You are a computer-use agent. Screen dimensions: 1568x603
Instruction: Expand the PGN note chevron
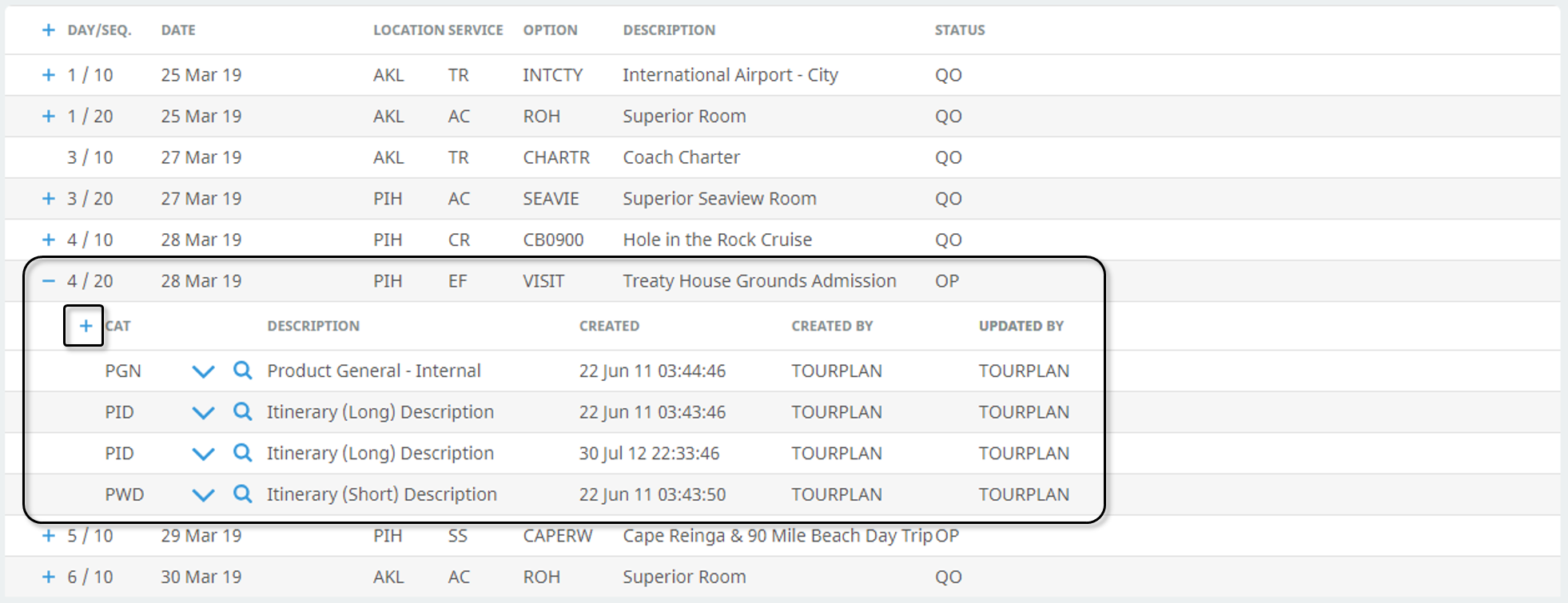[204, 371]
